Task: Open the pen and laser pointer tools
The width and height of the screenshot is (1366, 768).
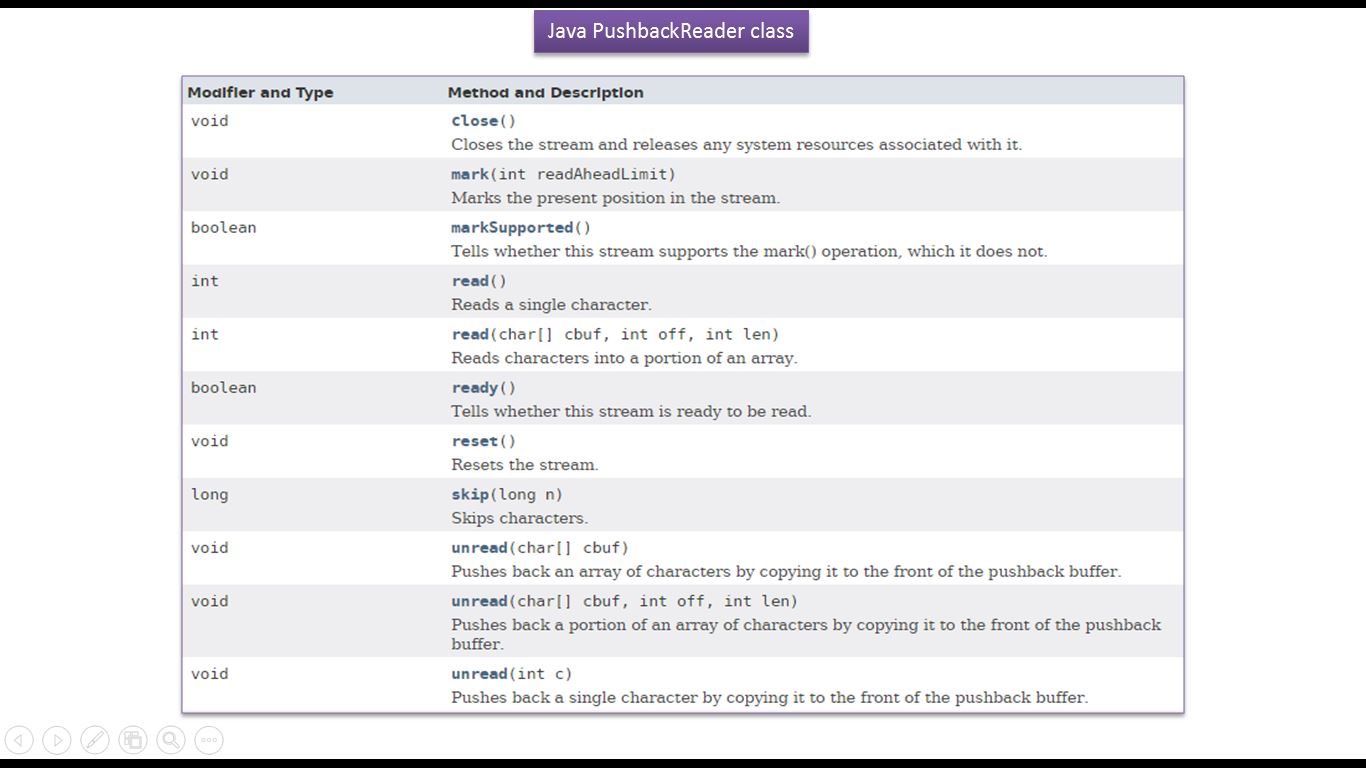Action: click(x=95, y=740)
